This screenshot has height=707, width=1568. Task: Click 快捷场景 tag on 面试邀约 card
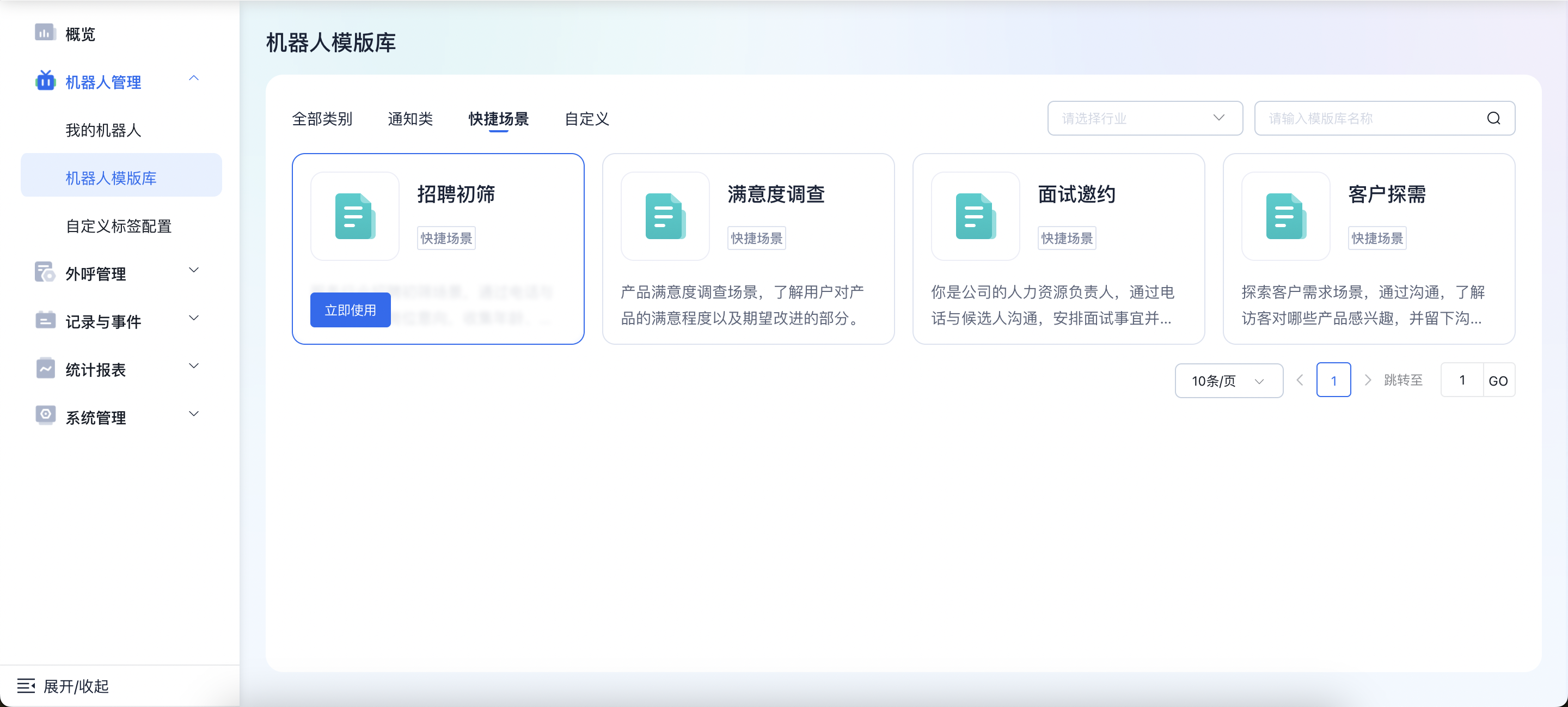[1067, 238]
